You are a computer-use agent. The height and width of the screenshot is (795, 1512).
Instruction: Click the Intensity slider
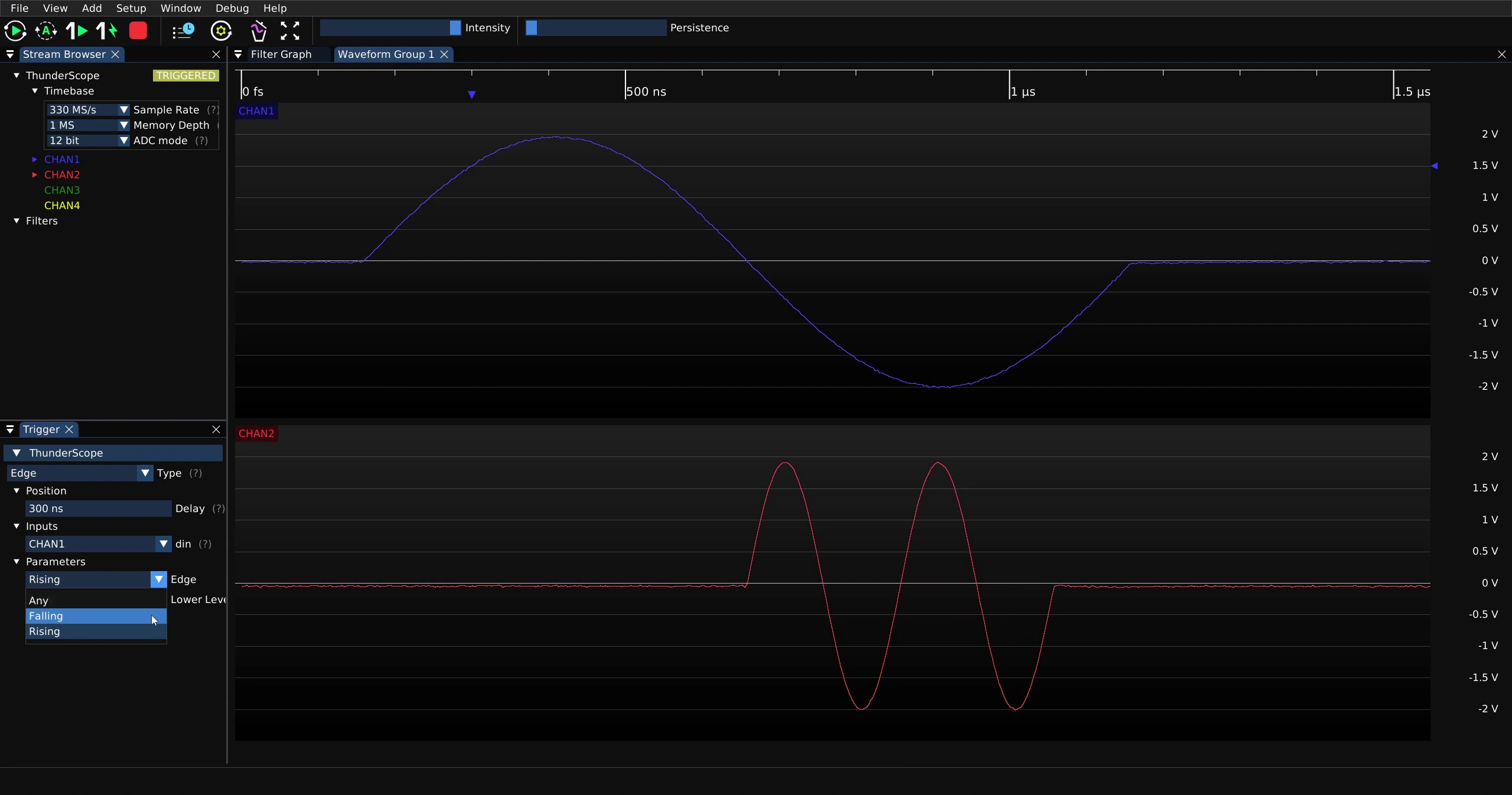(x=390, y=28)
